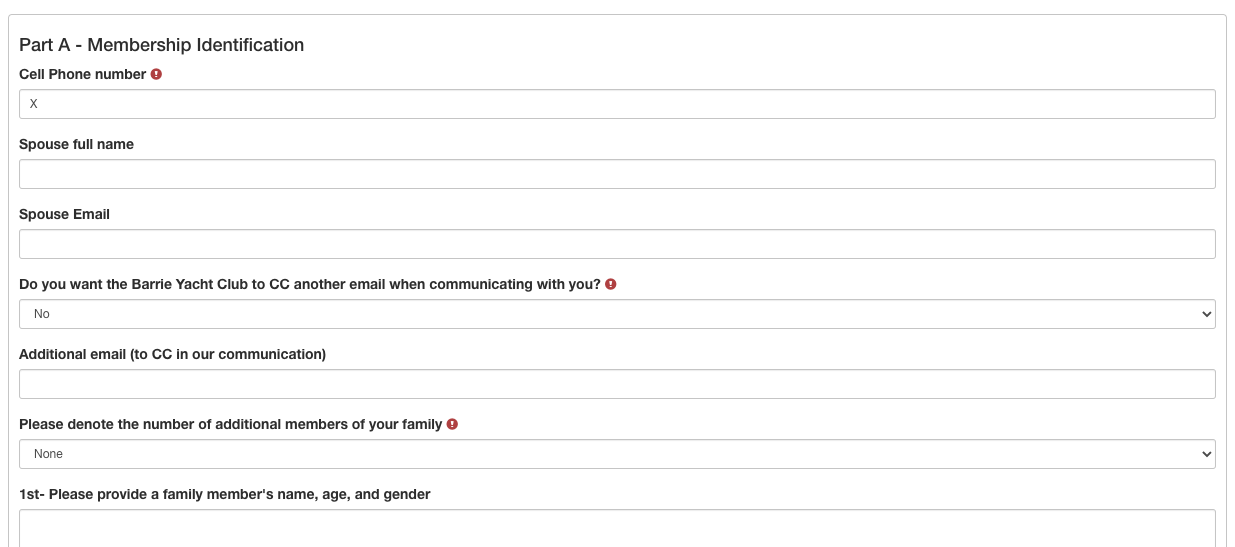Select the Spouse Email text box
This screenshot has height=547, width=1235.
pyautogui.click(x=617, y=244)
